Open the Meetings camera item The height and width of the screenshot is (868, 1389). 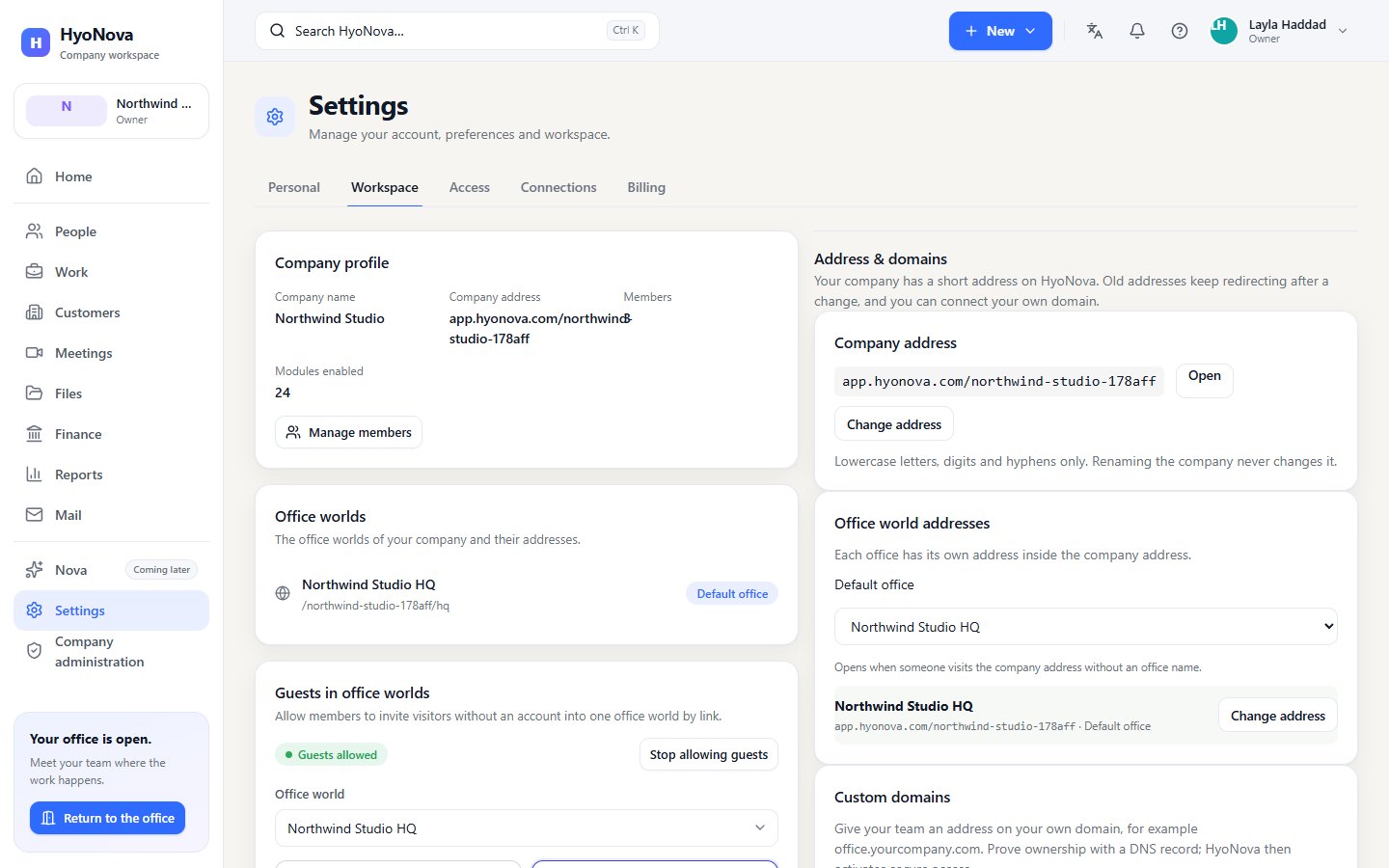point(111,353)
